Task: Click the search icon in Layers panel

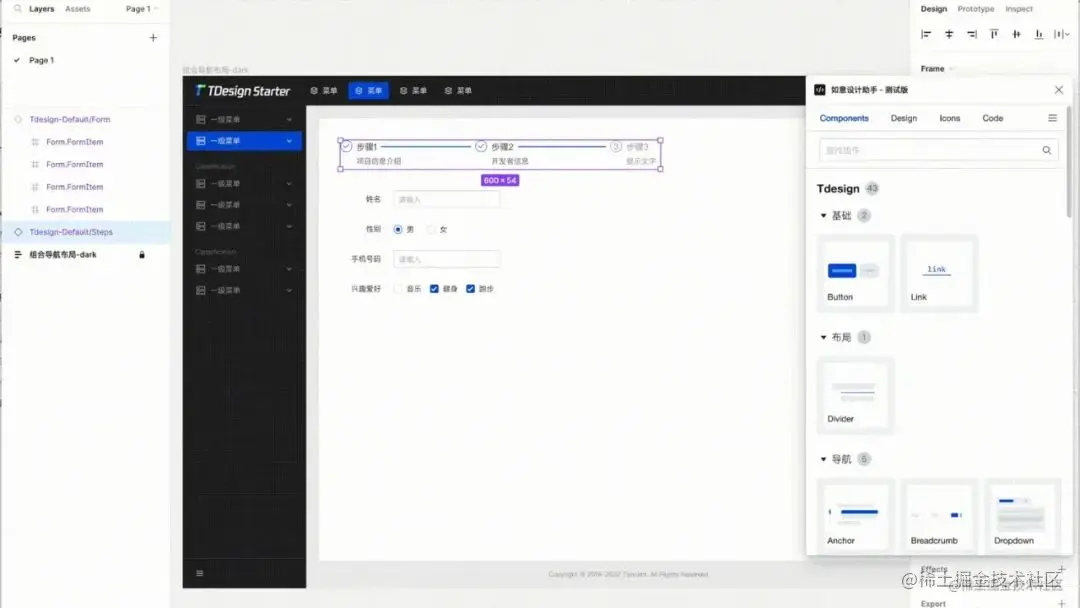Action: coord(18,9)
